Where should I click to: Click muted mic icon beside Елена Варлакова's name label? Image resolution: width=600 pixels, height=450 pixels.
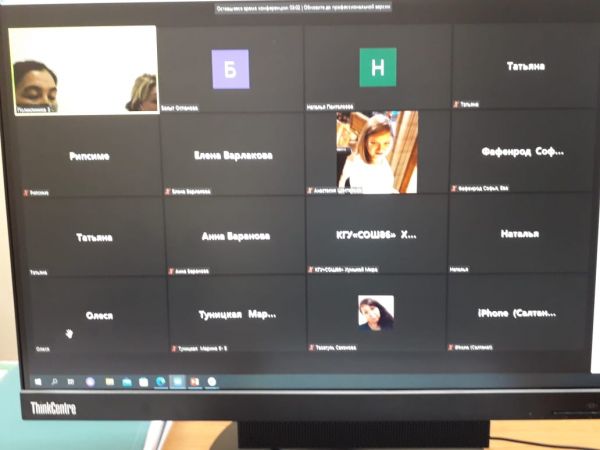tap(170, 189)
